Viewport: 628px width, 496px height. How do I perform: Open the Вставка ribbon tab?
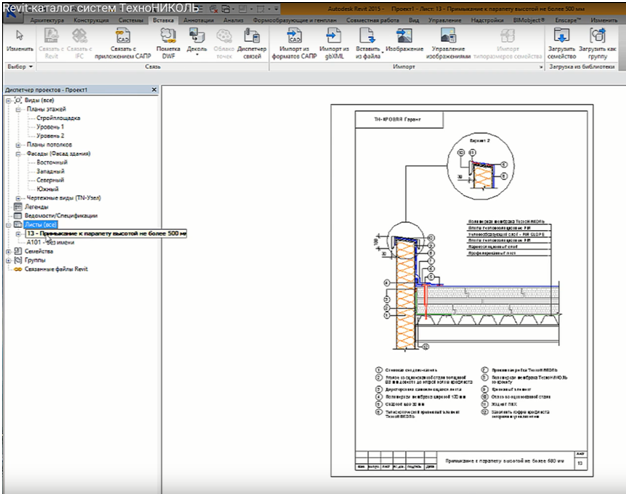pos(163,20)
